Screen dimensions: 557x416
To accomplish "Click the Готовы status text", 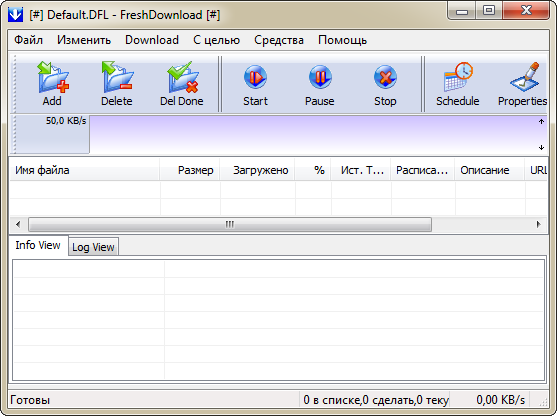I will tap(30, 400).
